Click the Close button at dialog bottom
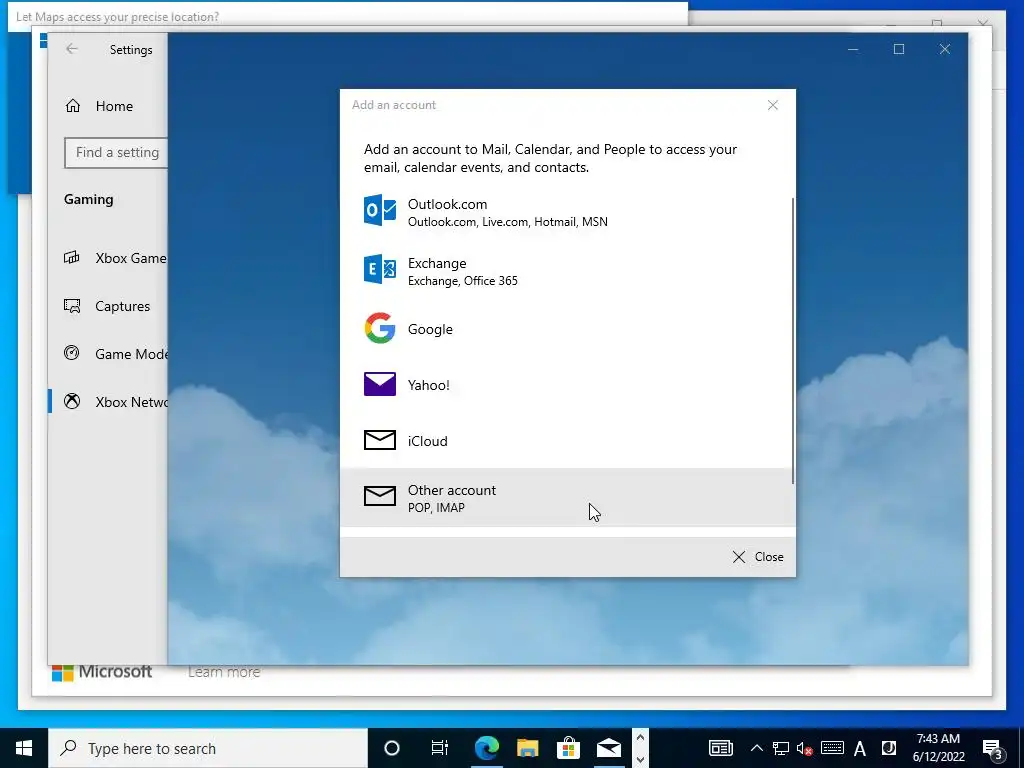The width and height of the screenshot is (1024, 768). click(758, 556)
